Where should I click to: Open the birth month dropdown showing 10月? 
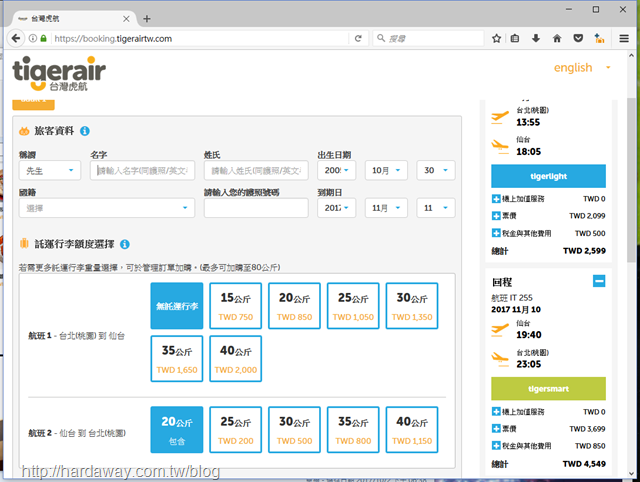[386, 170]
